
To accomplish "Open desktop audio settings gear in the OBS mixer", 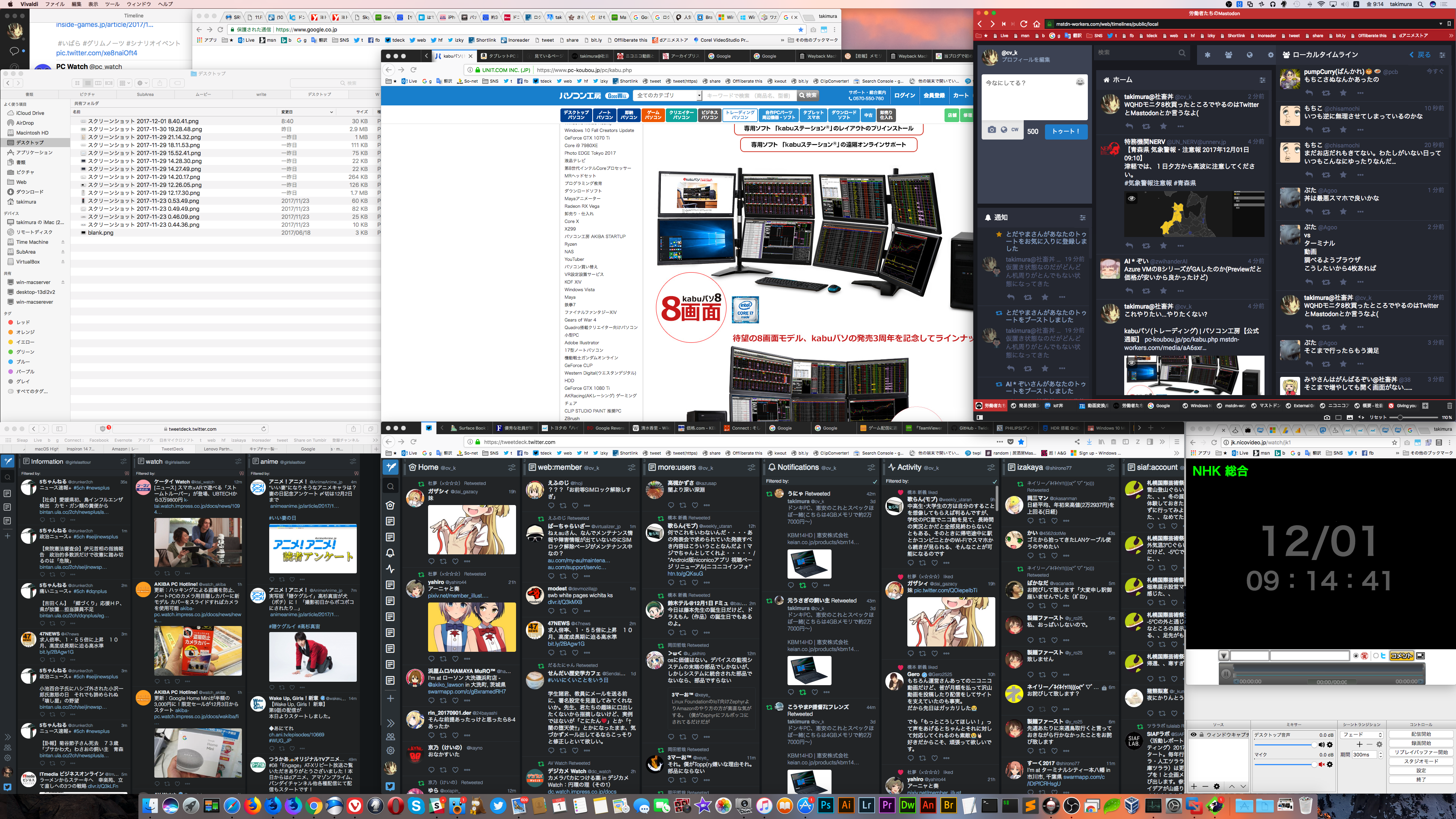I will tap(1329, 745).
